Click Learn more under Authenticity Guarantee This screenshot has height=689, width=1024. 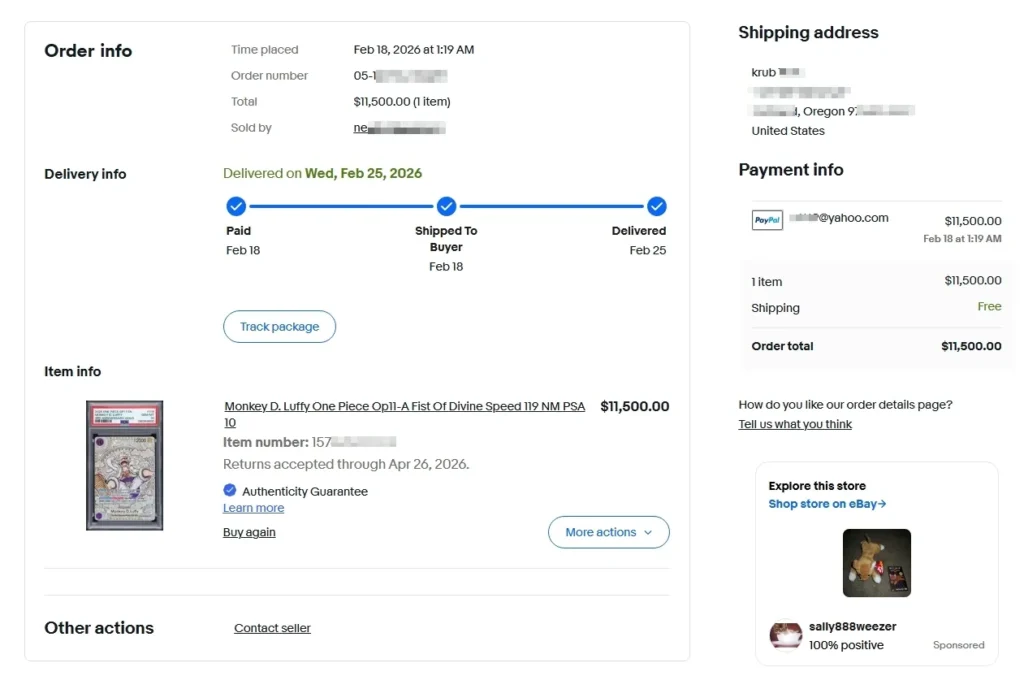(x=253, y=508)
